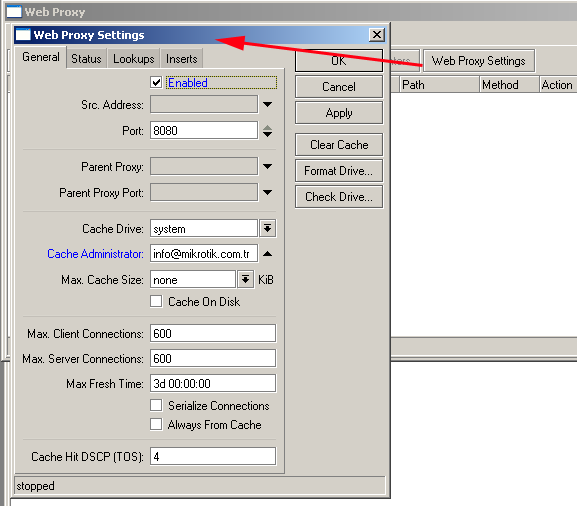
Task: Click the Max Fresh Time field
Action: tap(213, 383)
